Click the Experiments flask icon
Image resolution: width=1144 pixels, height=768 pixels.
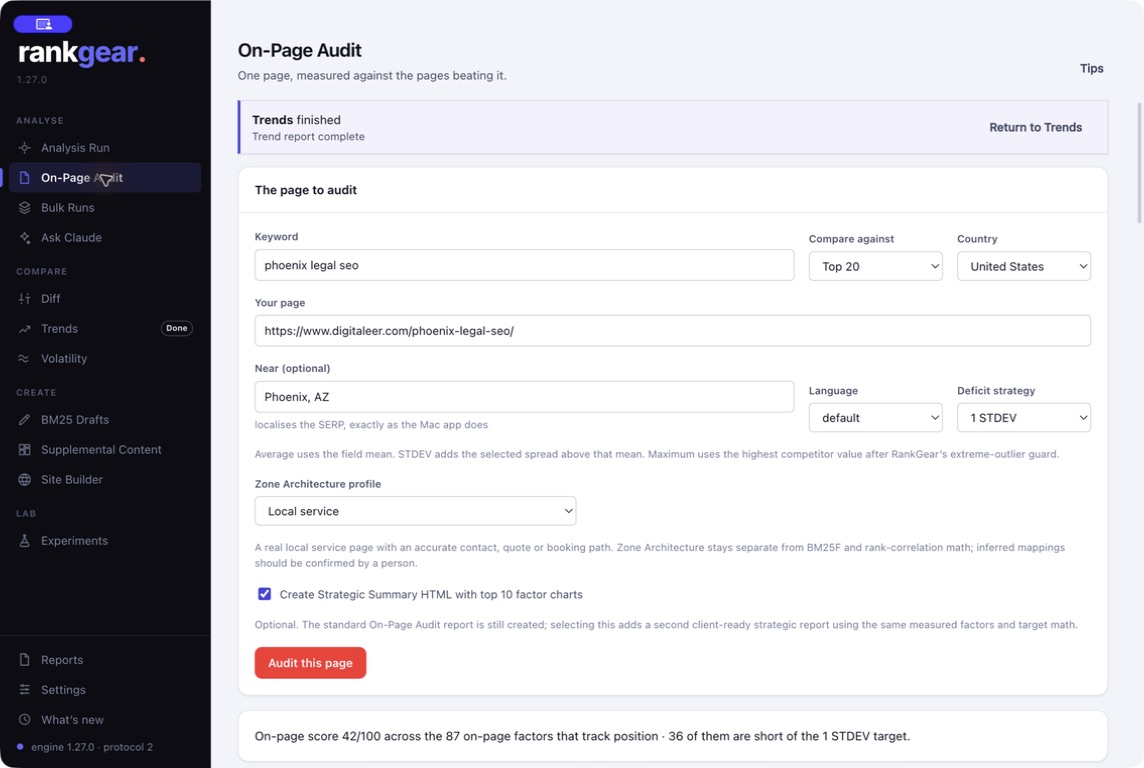25,540
